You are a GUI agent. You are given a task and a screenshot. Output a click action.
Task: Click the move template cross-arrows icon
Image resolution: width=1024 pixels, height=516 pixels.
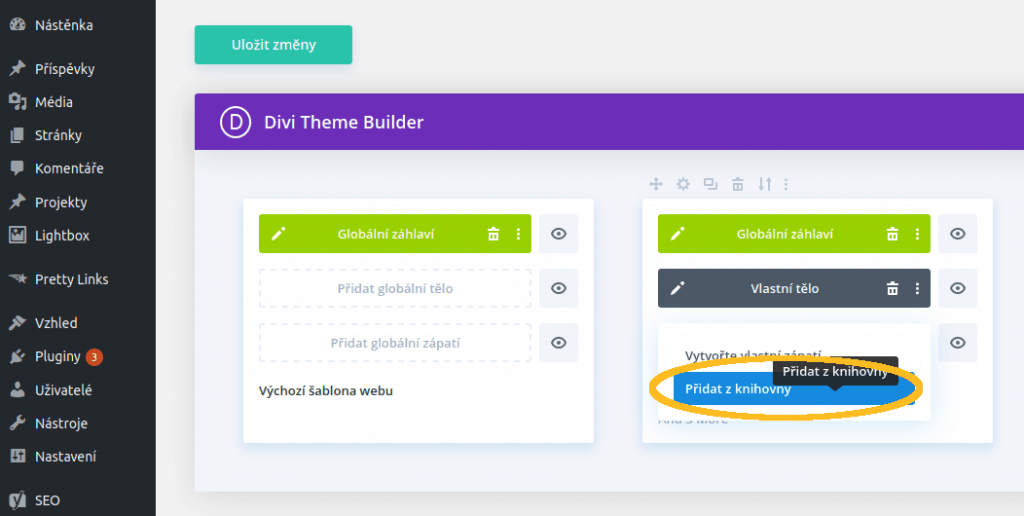click(x=656, y=184)
